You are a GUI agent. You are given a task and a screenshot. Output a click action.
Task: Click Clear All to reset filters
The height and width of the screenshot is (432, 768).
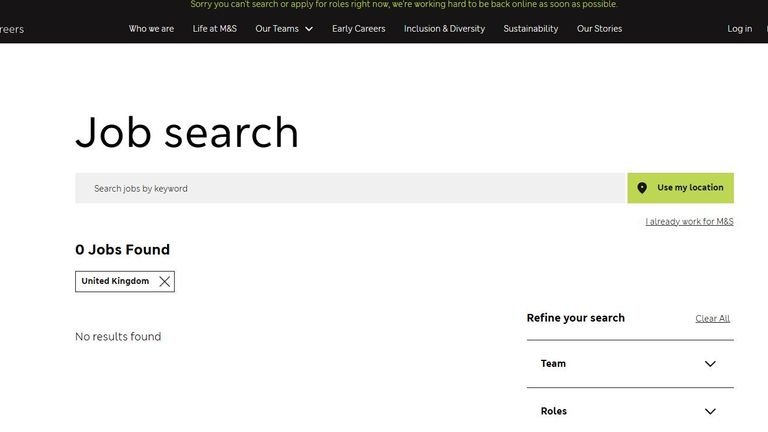point(712,319)
